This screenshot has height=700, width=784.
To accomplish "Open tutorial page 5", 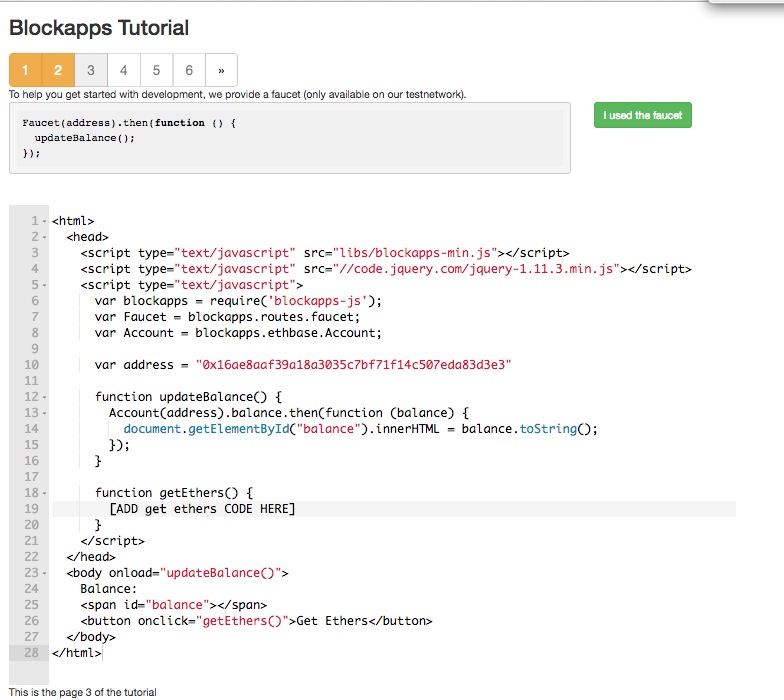I will click(x=156, y=70).
